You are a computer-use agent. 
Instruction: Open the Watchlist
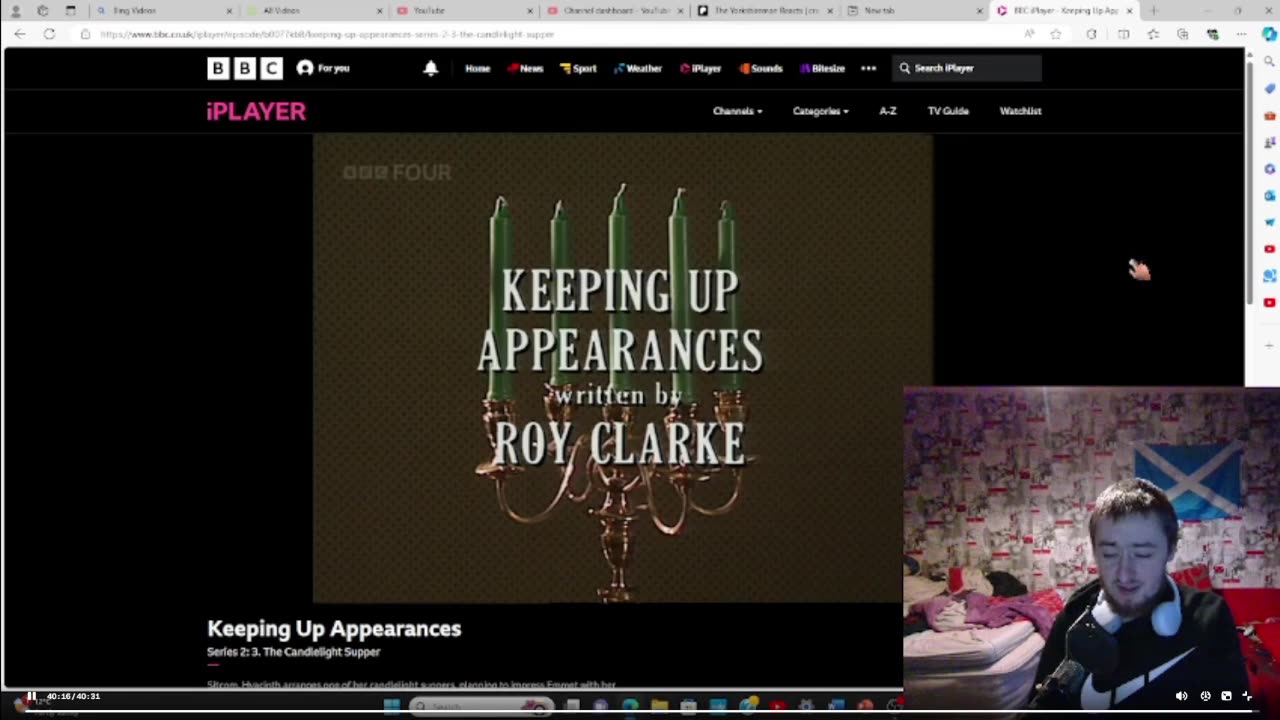1020,111
